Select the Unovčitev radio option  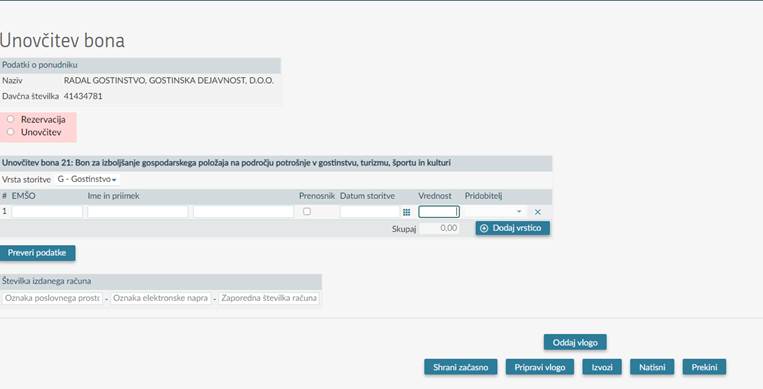click(10, 132)
